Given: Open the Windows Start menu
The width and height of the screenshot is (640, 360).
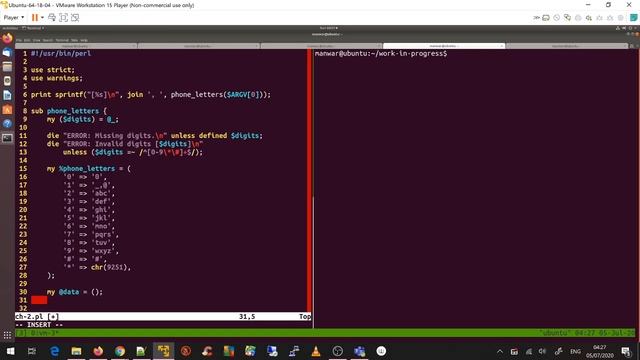Looking at the screenshot, I should [11, 351].
